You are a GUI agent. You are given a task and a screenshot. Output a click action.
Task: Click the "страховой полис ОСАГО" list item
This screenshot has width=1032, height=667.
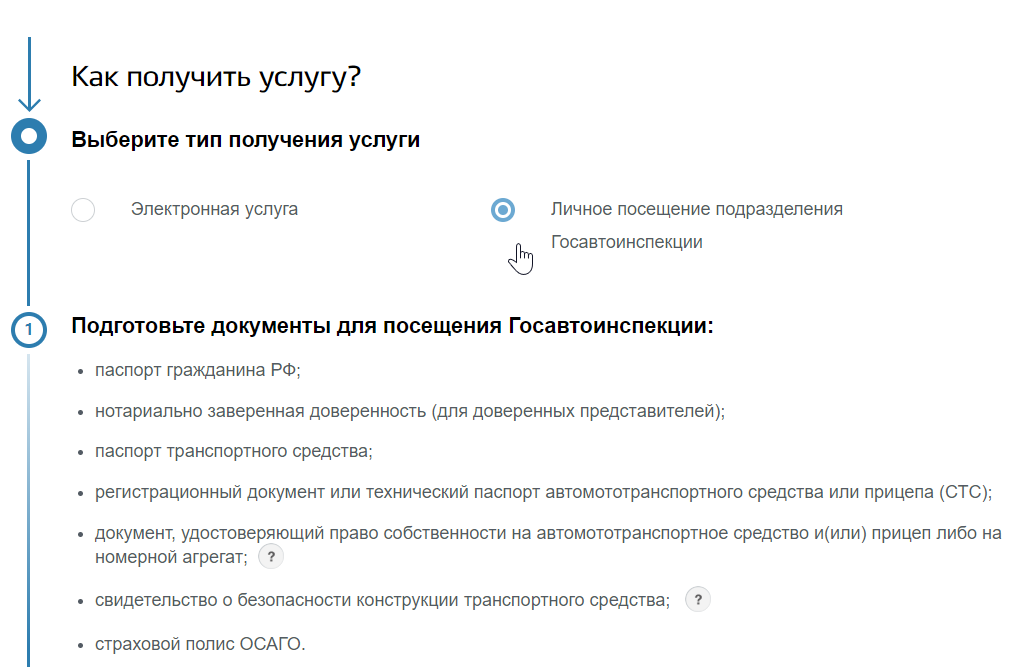pyautogui.click(x=200, y=643)
